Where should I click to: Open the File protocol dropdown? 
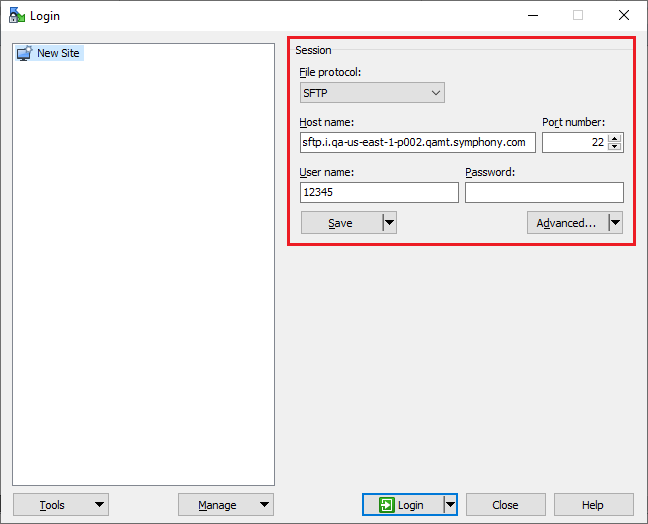[372, 93]
